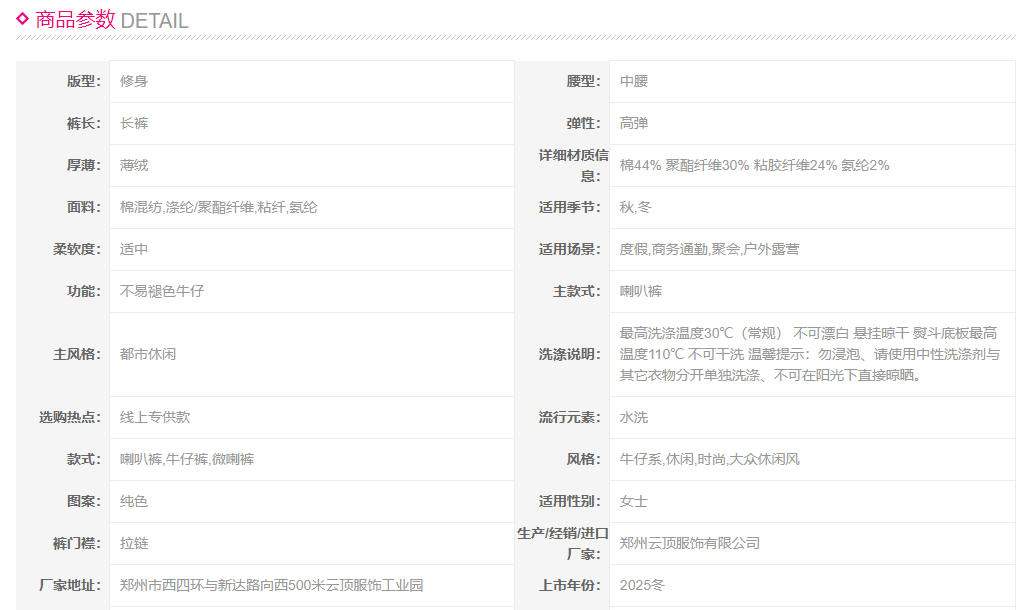Click the factory address starting with 郑州市西四环
This screenshot has height=610, width=1026.
coord(271,585)
